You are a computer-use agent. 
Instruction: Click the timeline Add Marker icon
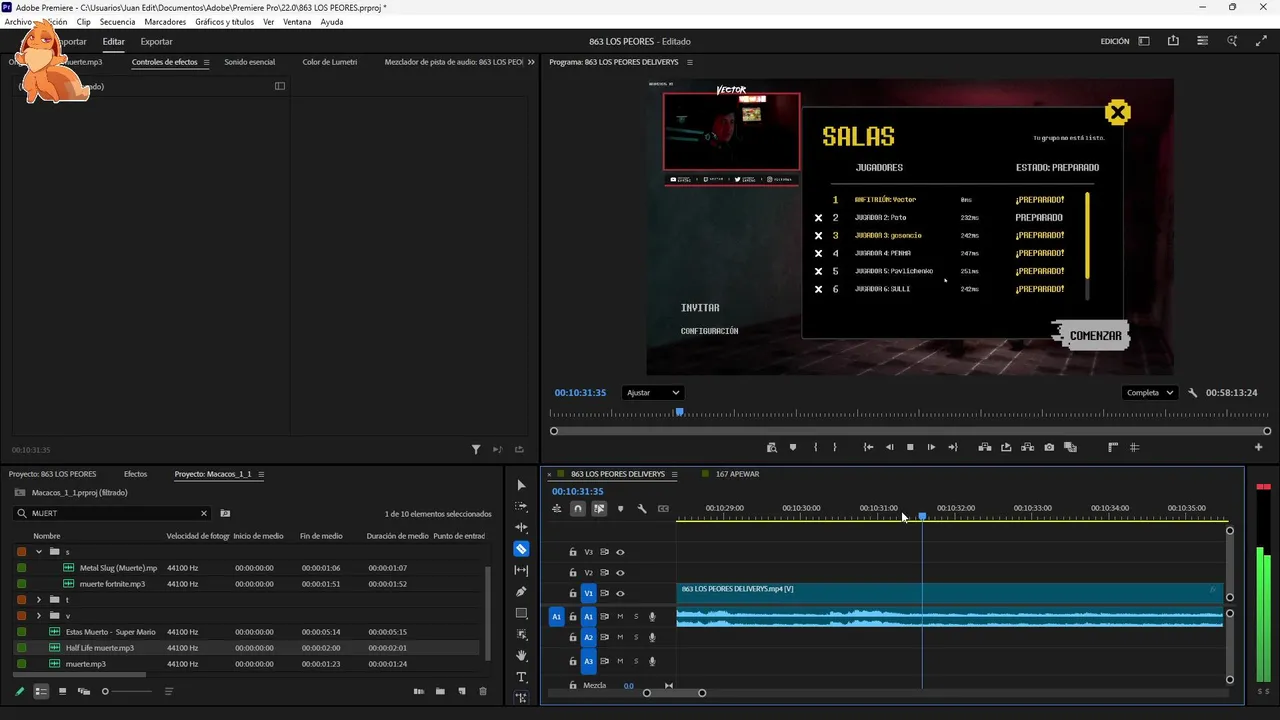(x=620, y=509)
